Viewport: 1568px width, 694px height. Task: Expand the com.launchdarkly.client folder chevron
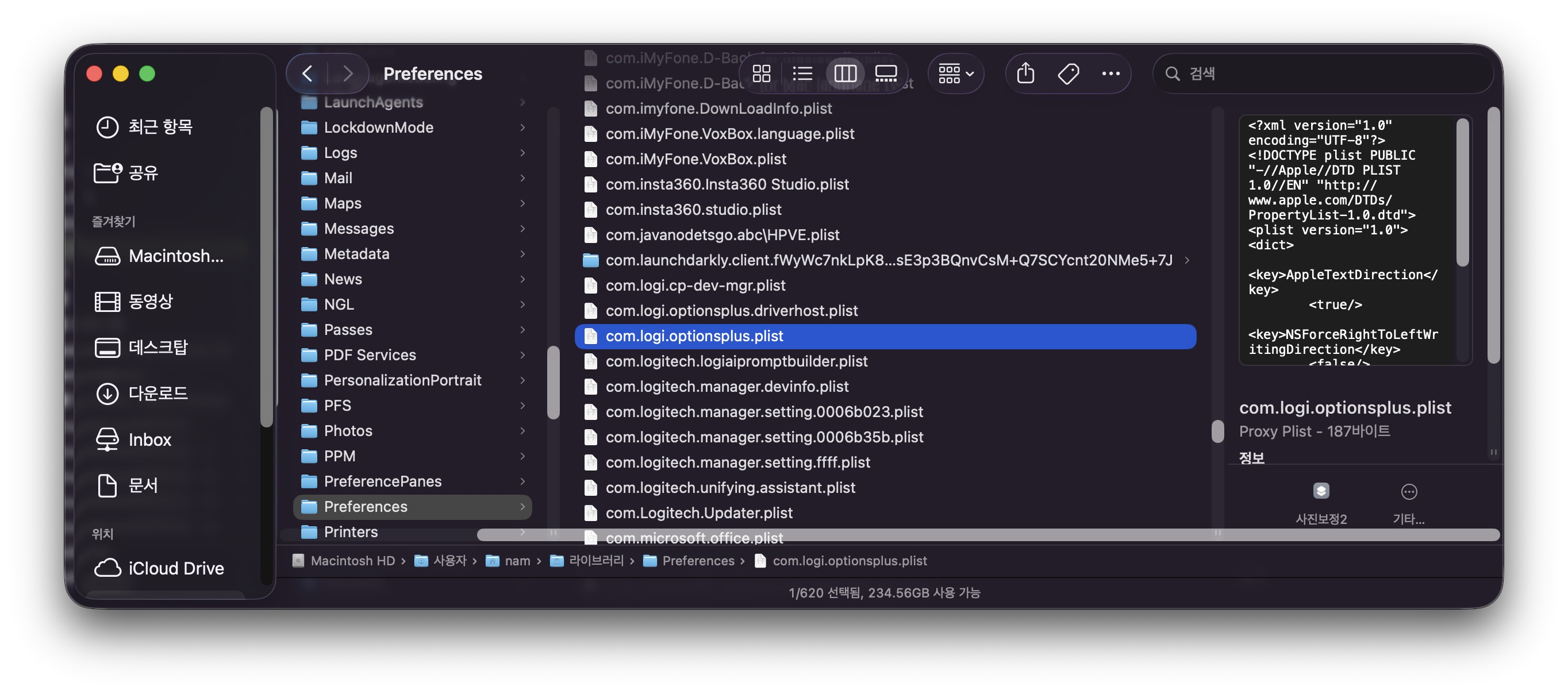coord(1187,260)
